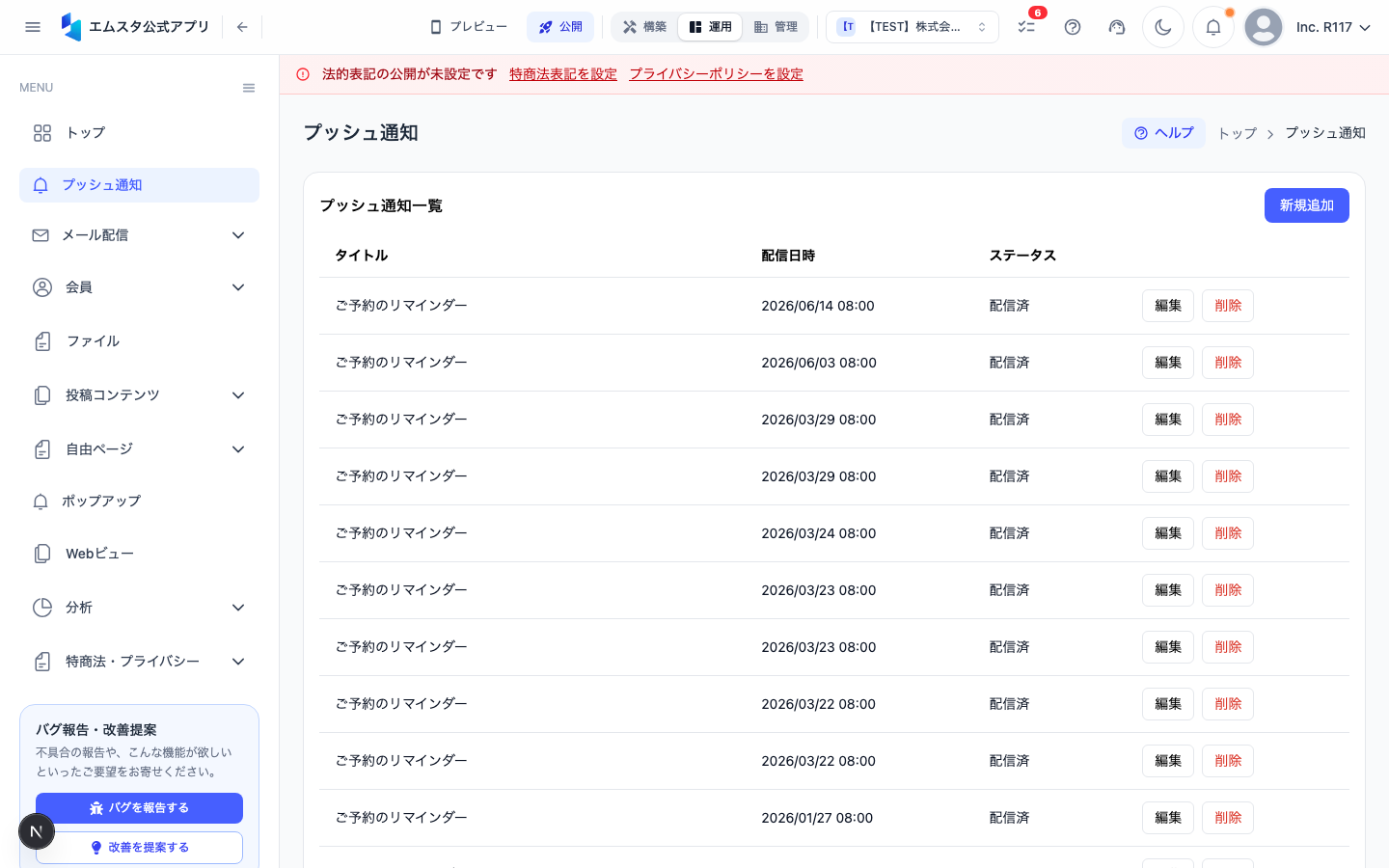The image size is (1389, 868).
Task: Switch to the 構築 tab
Action: click(x=644, y=27)
